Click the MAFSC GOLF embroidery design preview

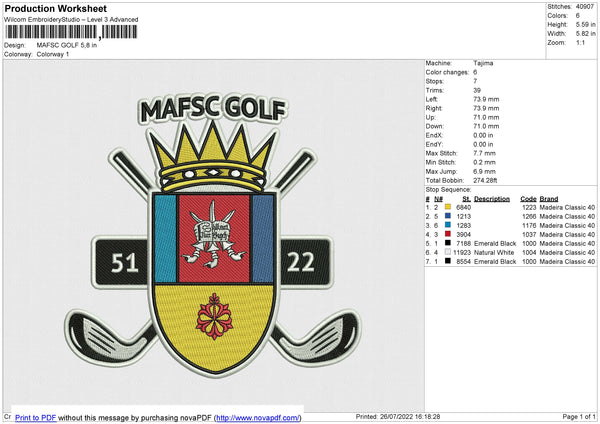click(x=213, y=235)
